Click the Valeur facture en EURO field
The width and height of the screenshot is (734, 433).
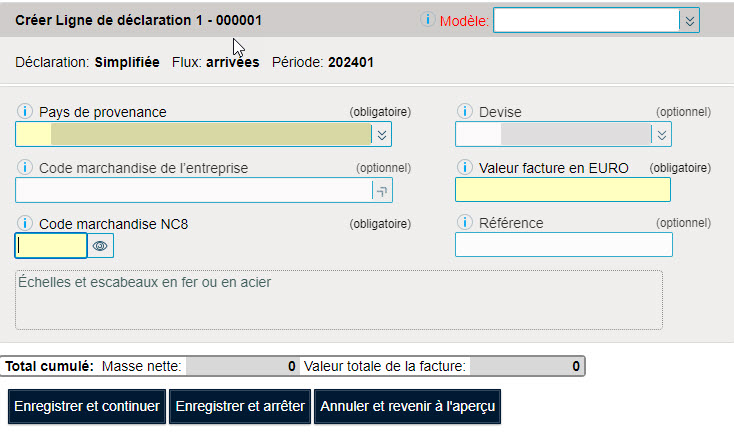pyautogui.click(x=563, y=190)
